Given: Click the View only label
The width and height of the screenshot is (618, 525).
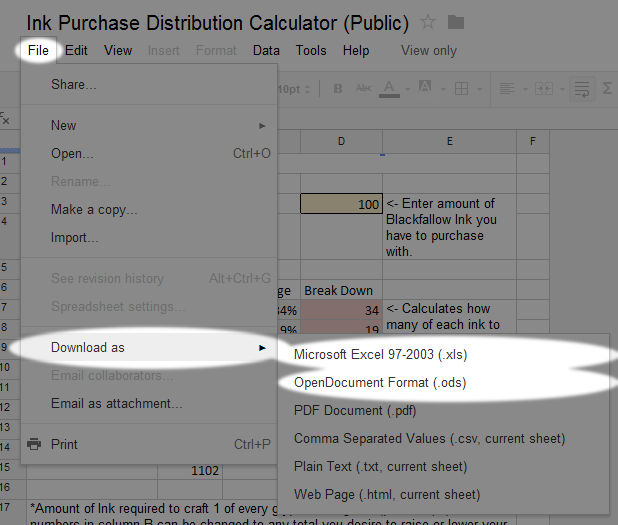Looking at the screenshot, I should pyautogui.click(x=429, y=50).
